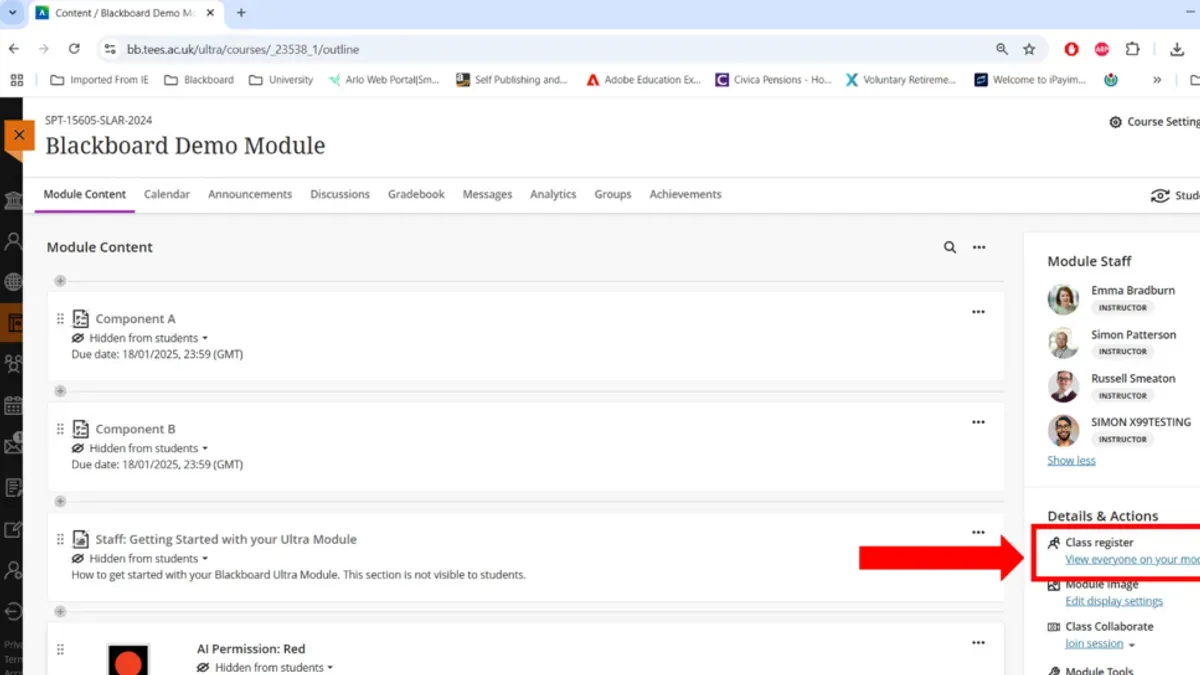Add content above Component A with plus
This screenshot has height=675, width=1200.
point(60,281)
